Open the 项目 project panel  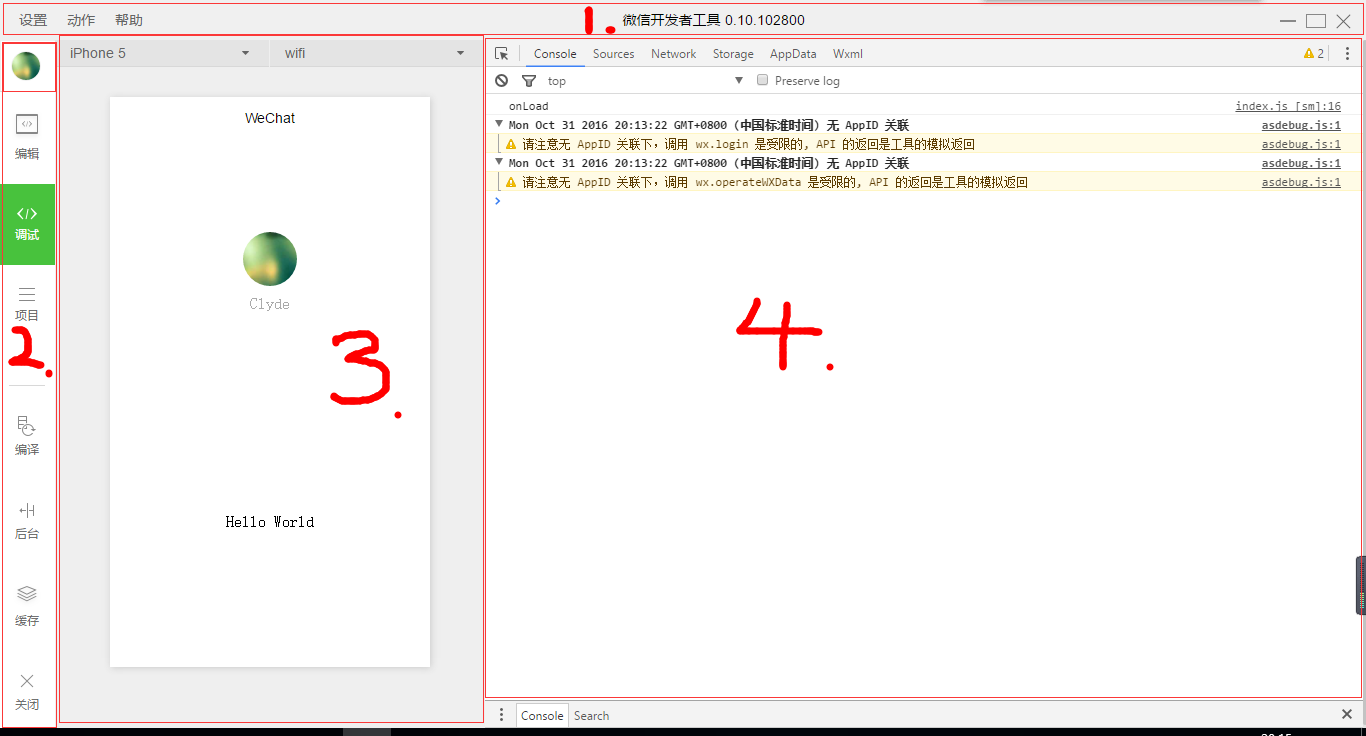27,304
